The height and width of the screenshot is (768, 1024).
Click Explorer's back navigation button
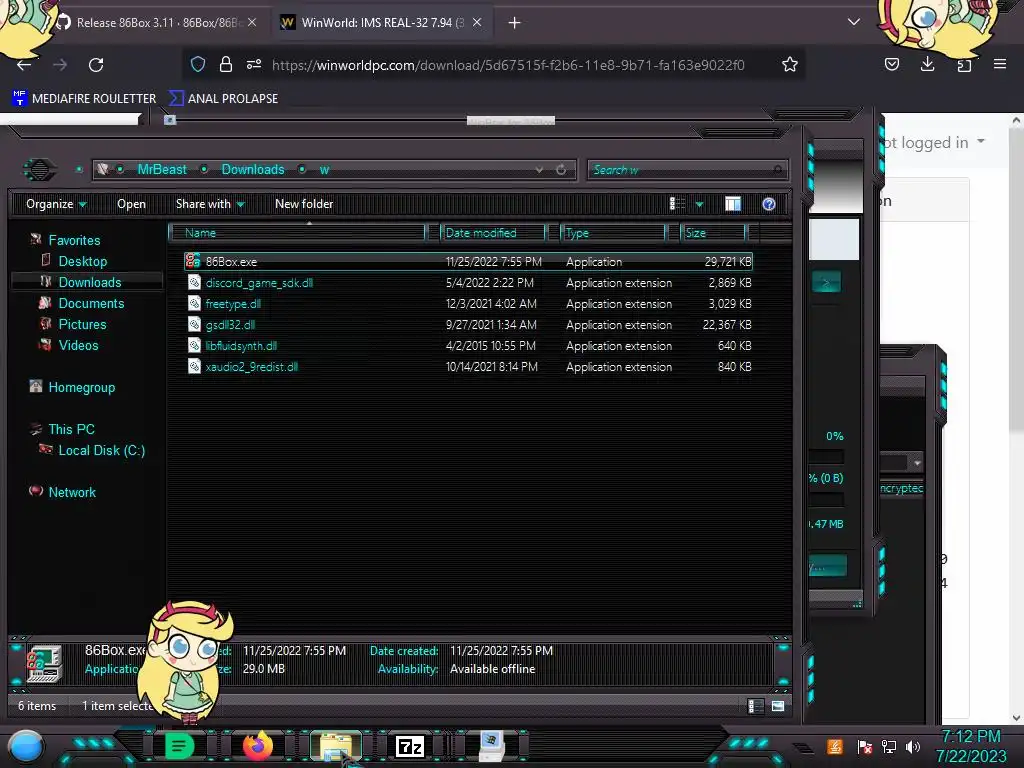click(x=39, y=170)
